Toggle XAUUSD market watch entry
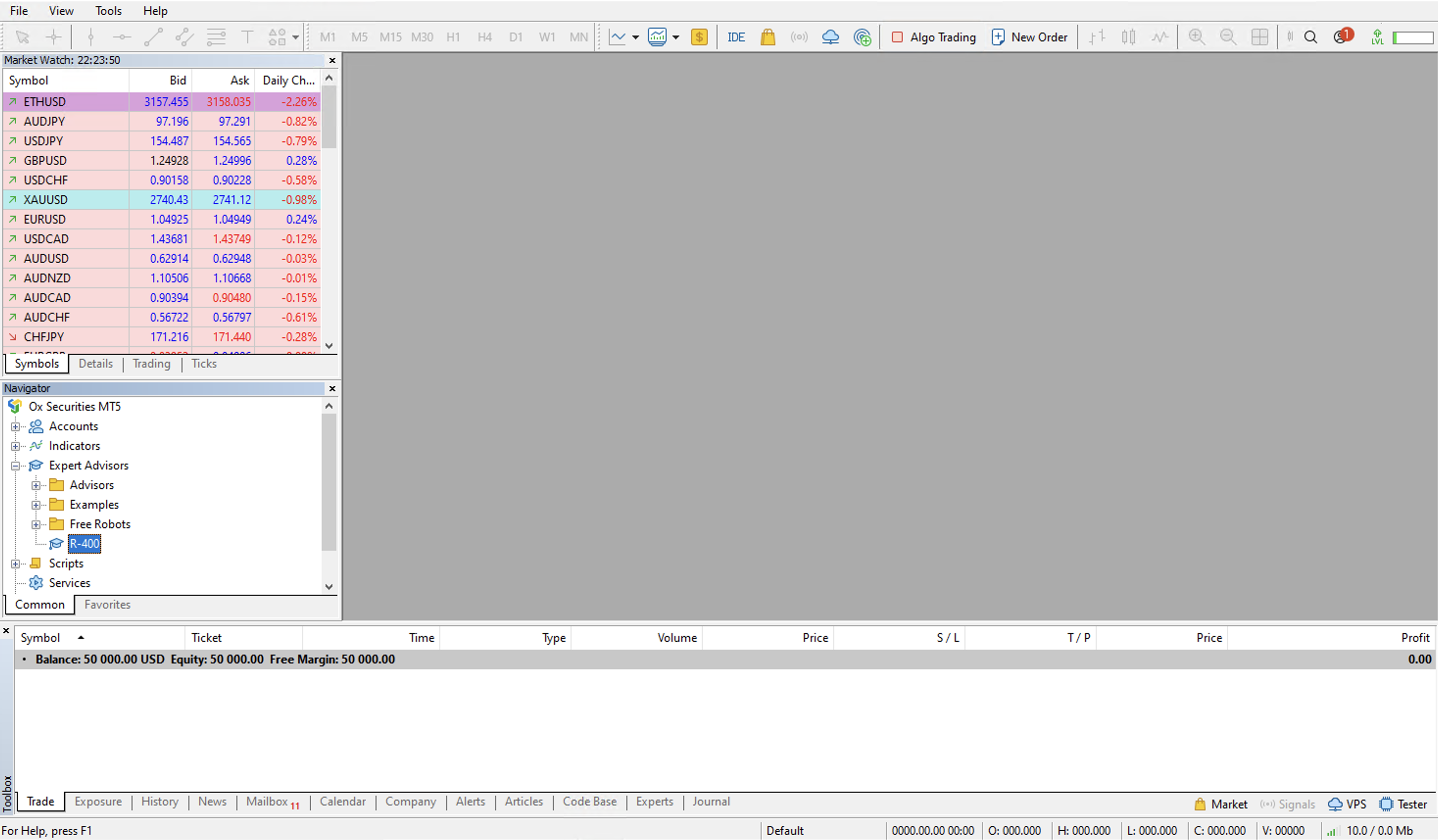Image resolution: width=1438 pixels, height=840 pixels. 44,200
